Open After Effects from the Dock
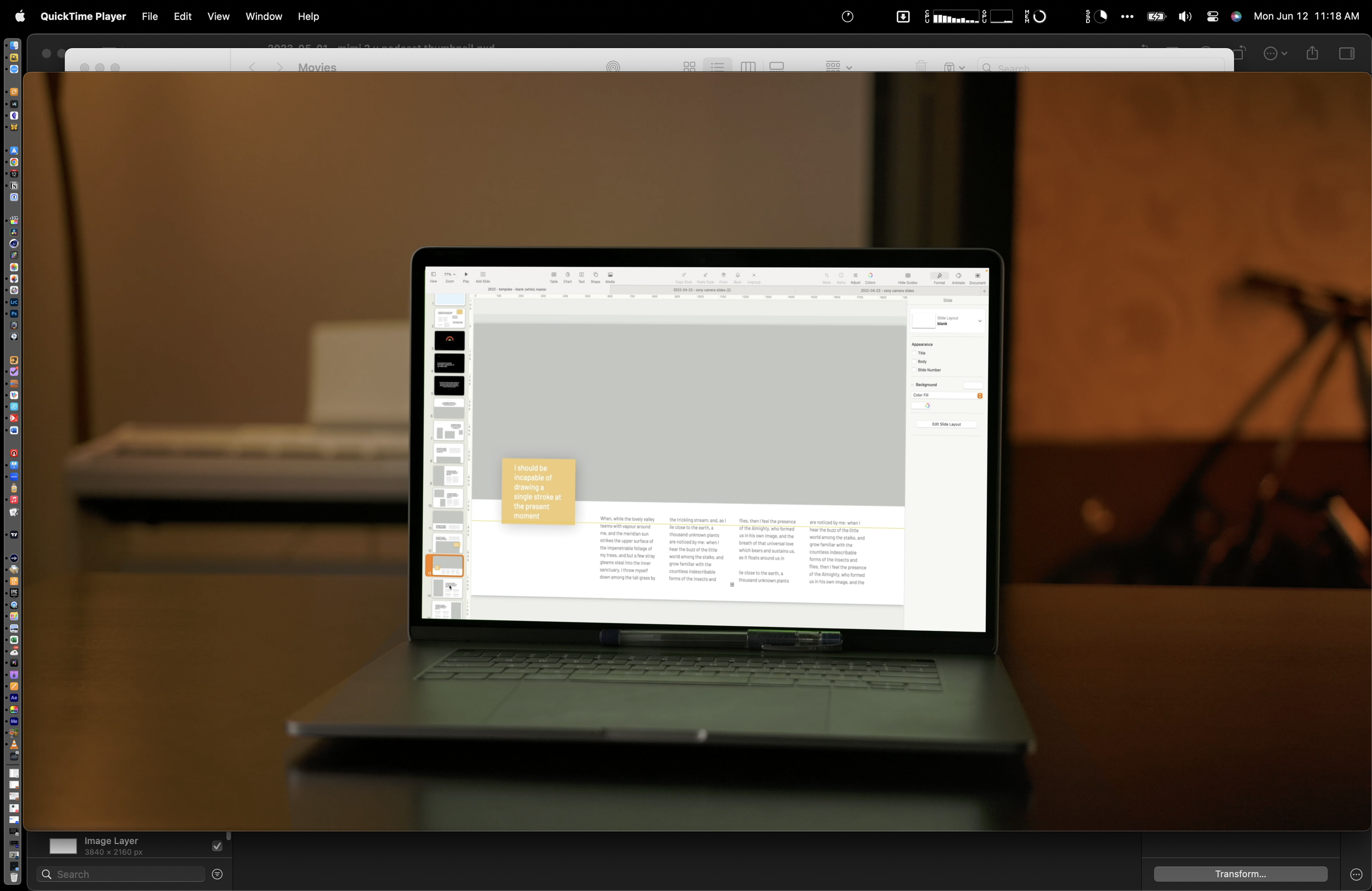1372x891 pixels. click(14, 698)
